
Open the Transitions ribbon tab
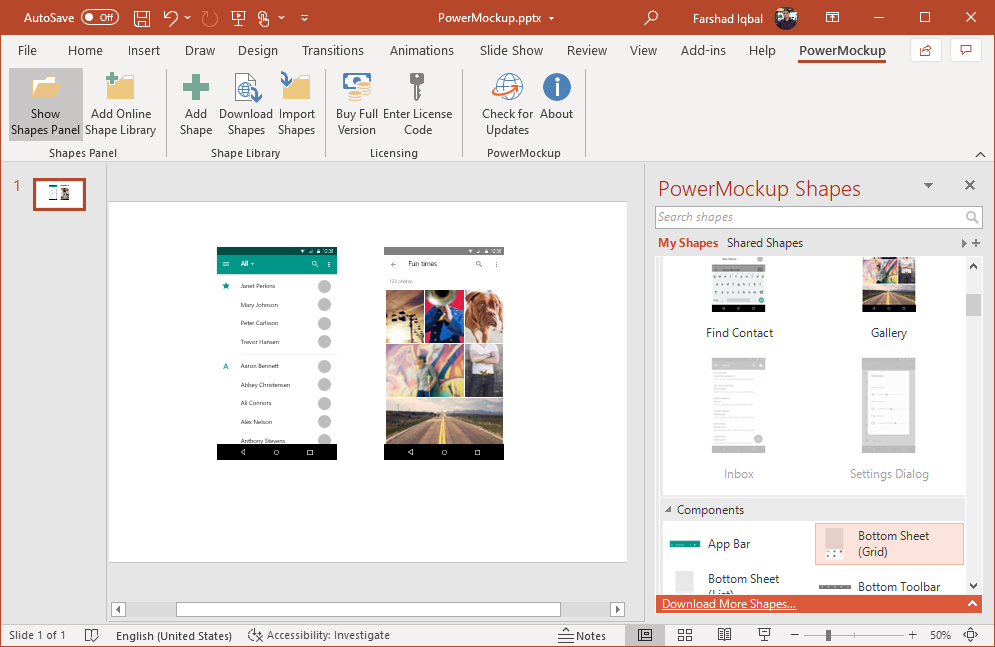click(x=332, y=51)
